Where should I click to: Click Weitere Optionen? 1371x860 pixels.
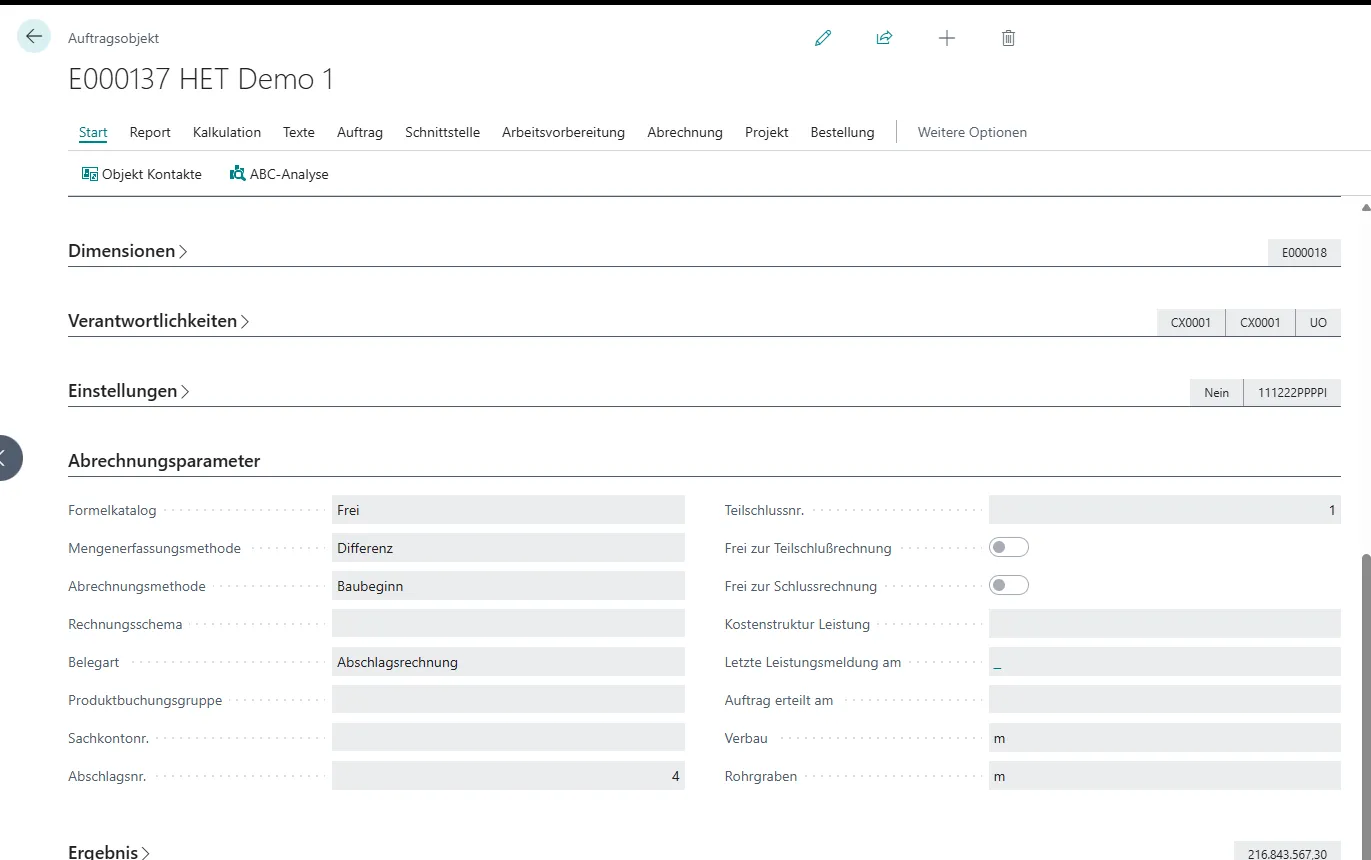[971, 132]
